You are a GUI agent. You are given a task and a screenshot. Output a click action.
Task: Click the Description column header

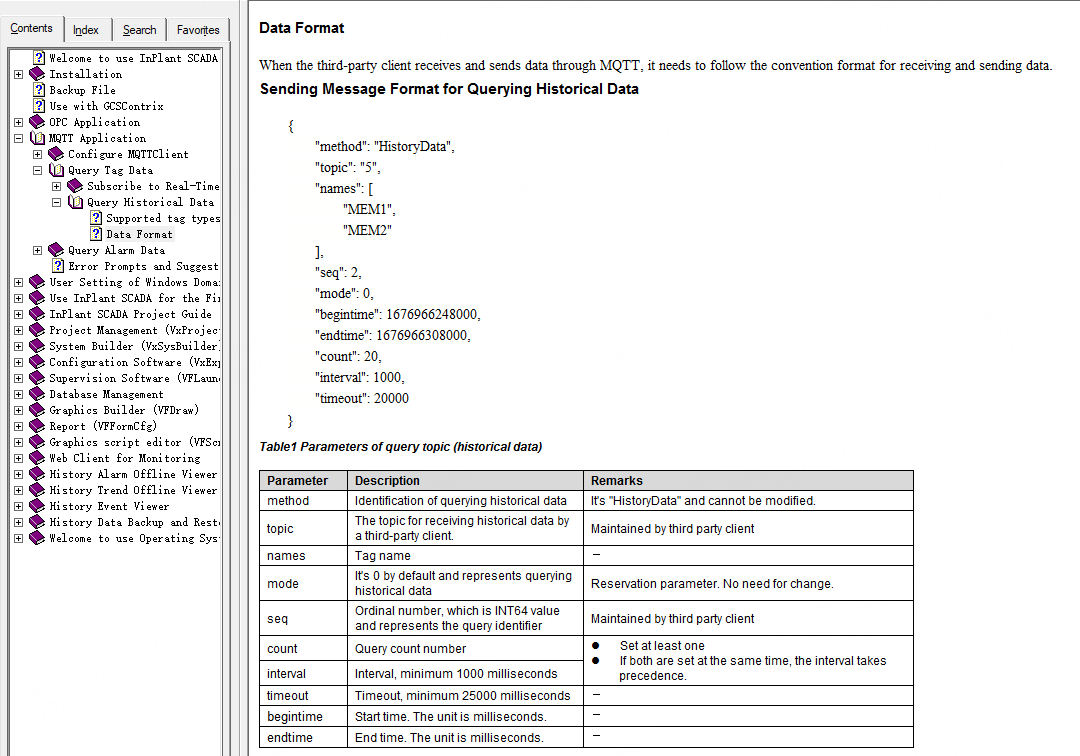tap(466, 481)
